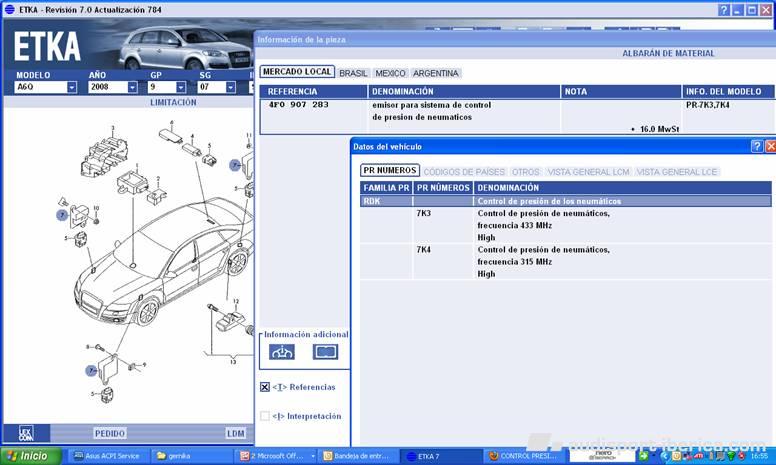
Task: Click the green network tray icon
Action: point(730,456)
